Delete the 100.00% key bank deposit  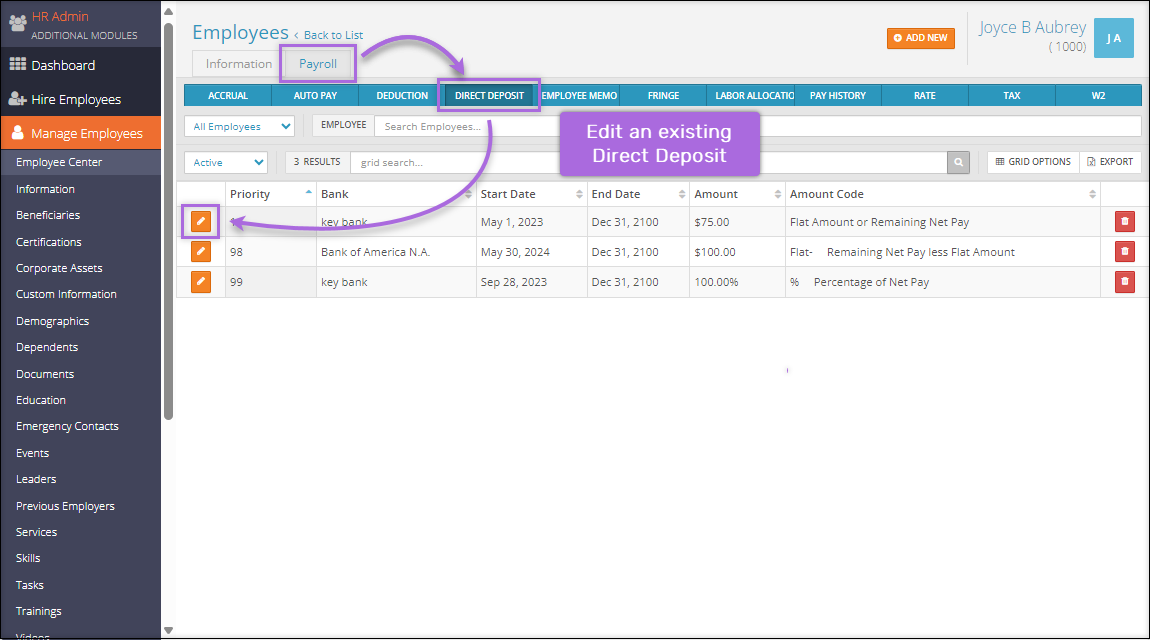[x=1125, y=282]
